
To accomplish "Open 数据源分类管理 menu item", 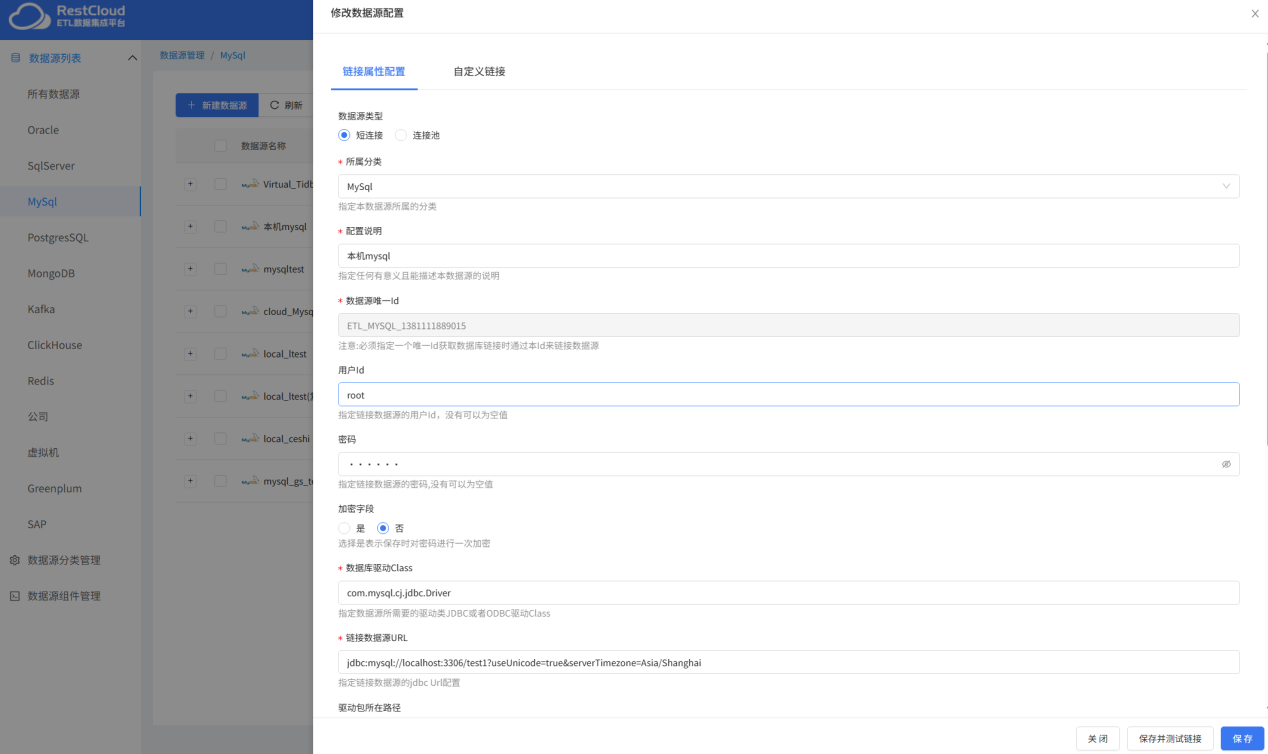I will click(x=64, y=560).
